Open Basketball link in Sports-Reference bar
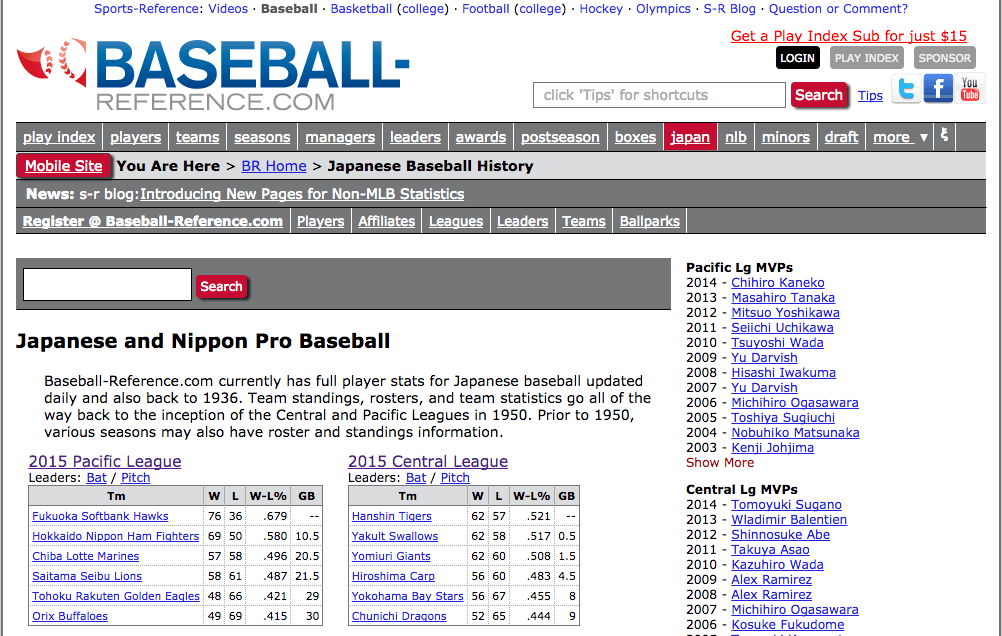 361,9
